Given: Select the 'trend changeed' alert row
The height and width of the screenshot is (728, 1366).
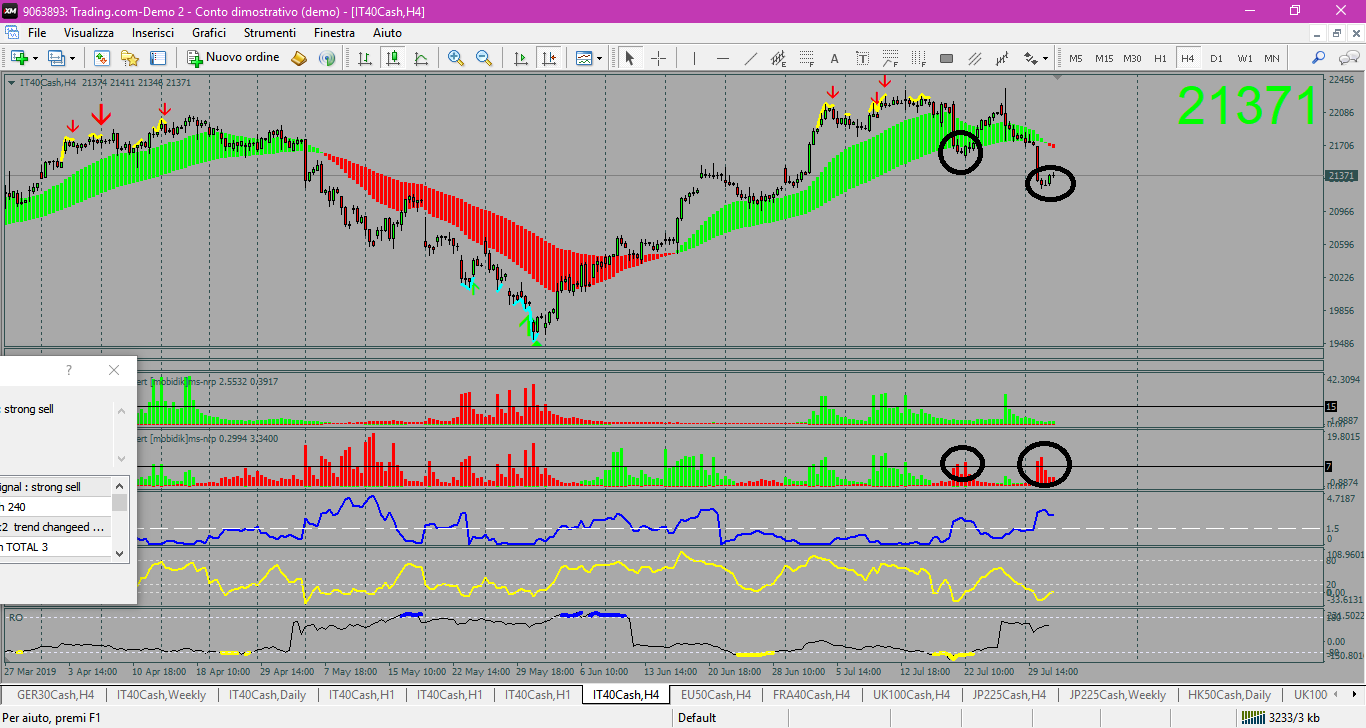Looking at the screenshot, I should (55, 527).
